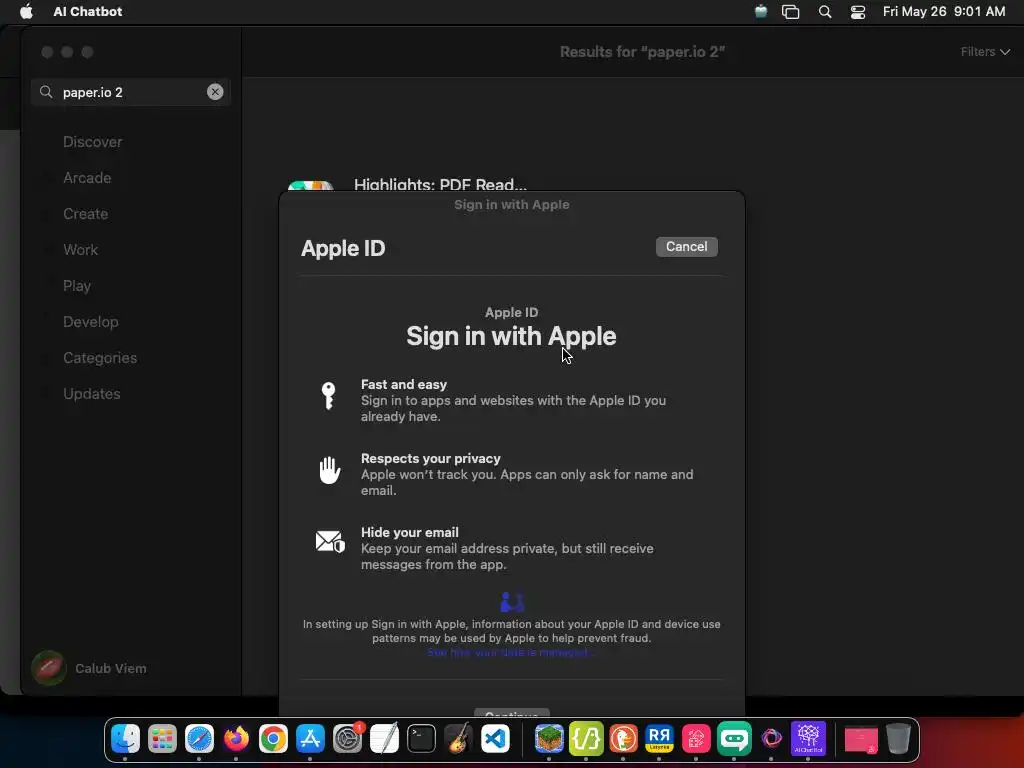Click the blue handshake privacy icon
The width and height of the screenshot is (1024, 768).
[511, 602]
